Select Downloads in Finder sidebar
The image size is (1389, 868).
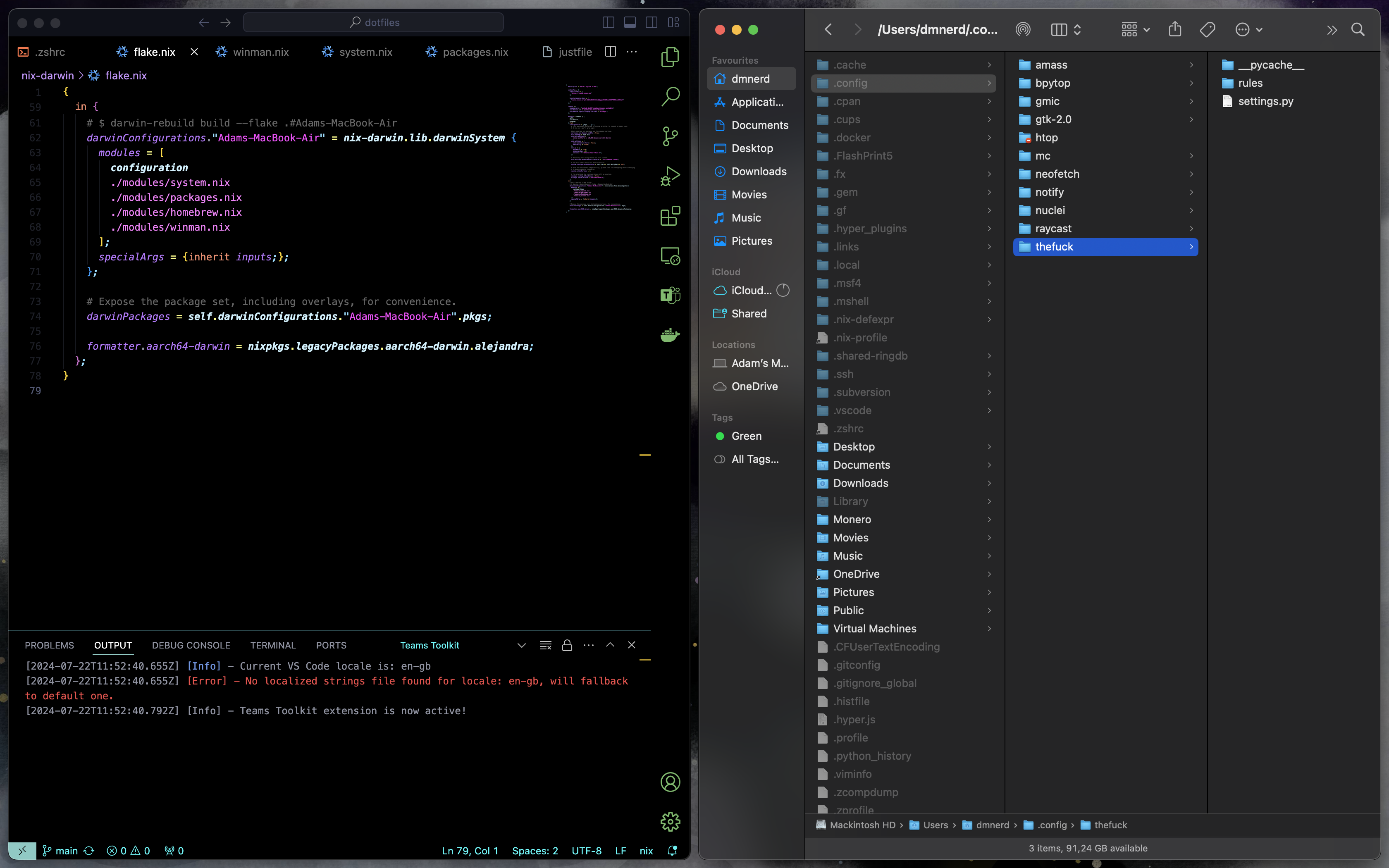pyautogui.click(x=751, y=171)
